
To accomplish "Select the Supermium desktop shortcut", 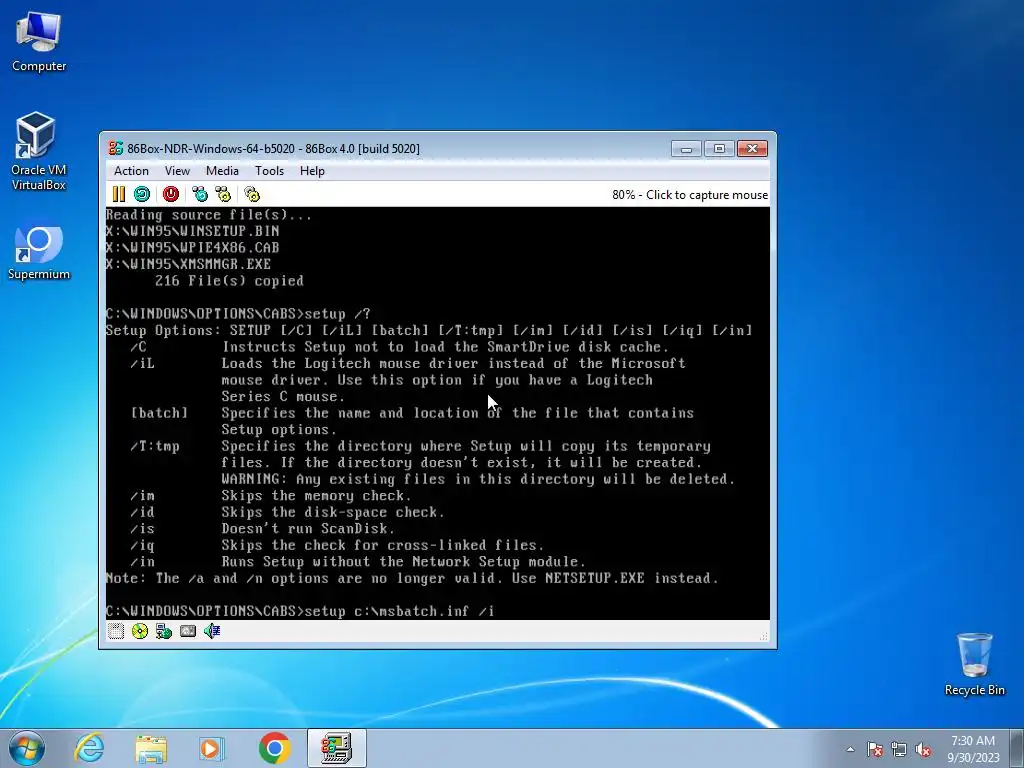I will coord(39,253).
